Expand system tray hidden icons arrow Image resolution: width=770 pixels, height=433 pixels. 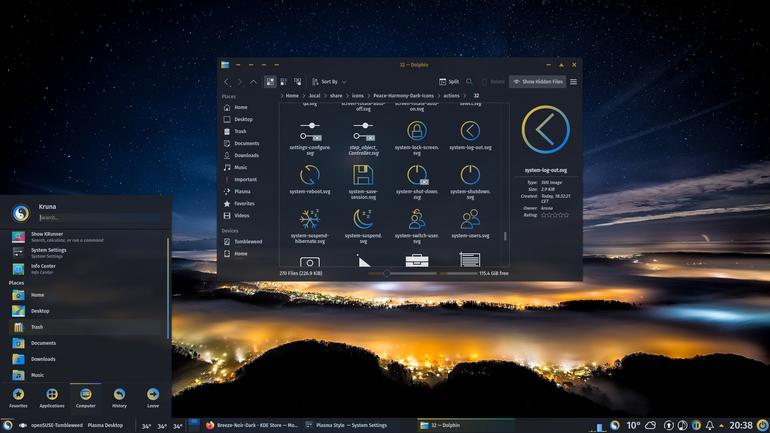[721, 425]
